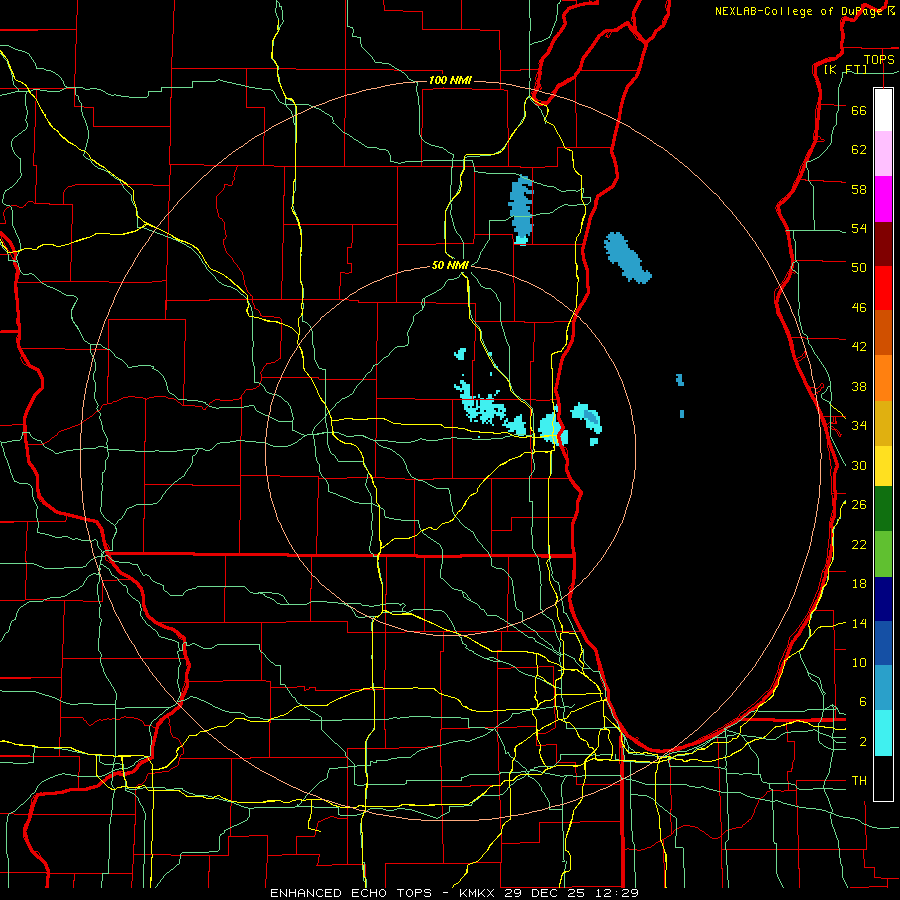Click the KMKX station identifier

[x=479, y=893]
